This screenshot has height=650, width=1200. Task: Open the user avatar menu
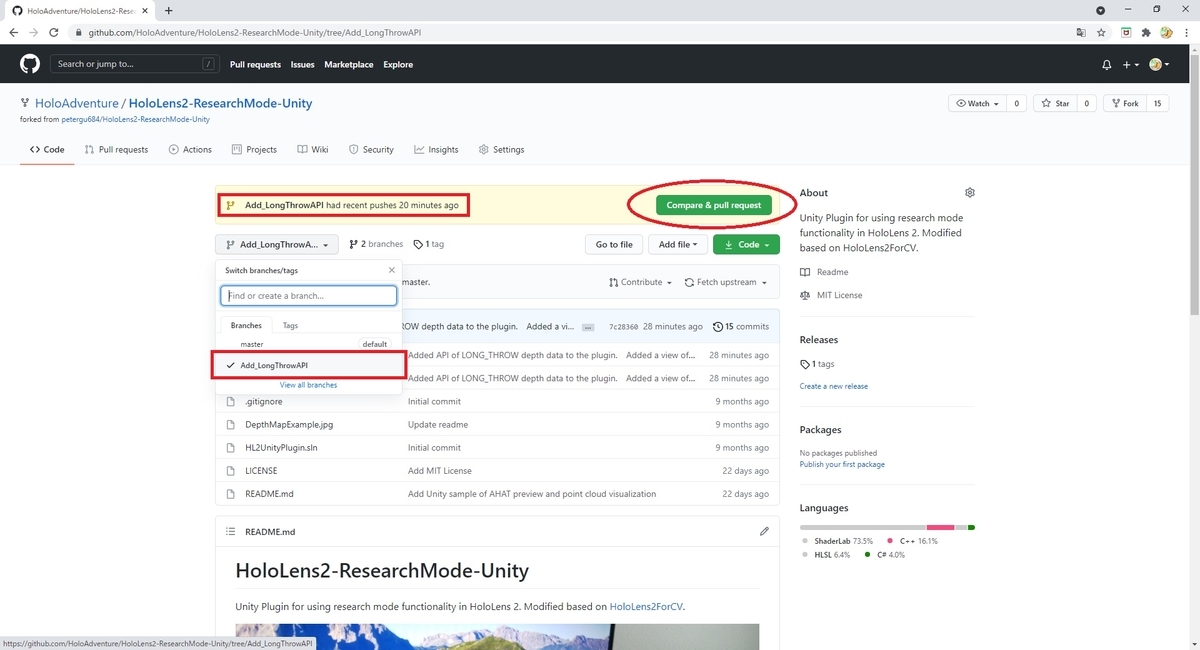1159,64
